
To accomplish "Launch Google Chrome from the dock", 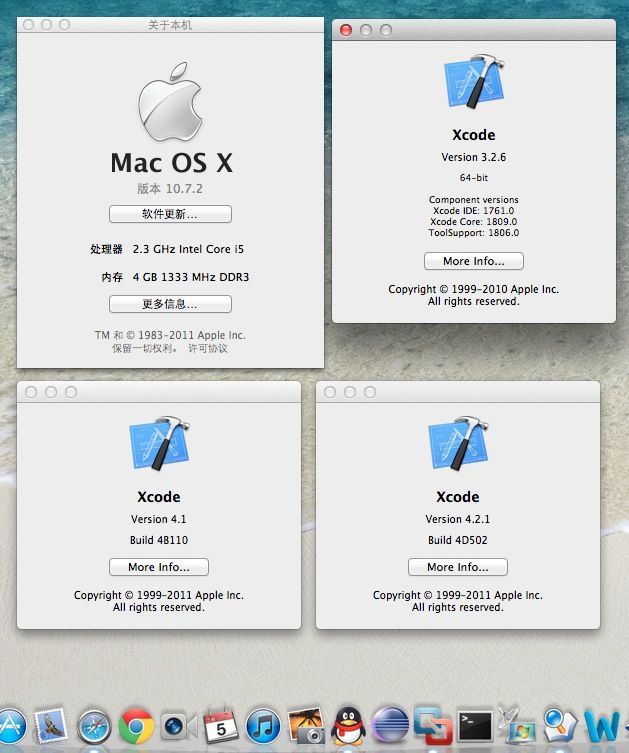I will 136,726.
